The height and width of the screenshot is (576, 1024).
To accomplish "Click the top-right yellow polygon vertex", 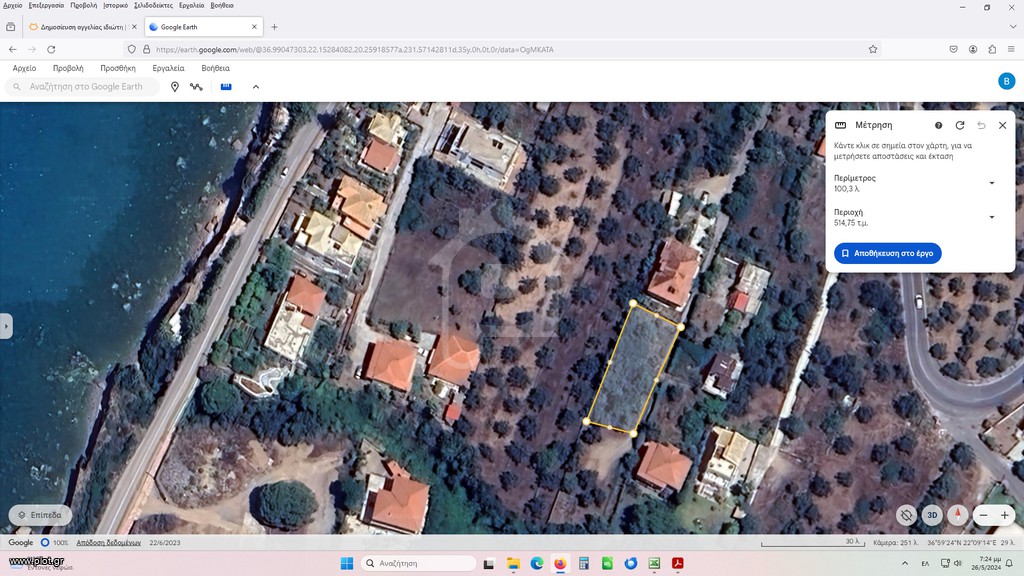I will click(x=681, y=327).
